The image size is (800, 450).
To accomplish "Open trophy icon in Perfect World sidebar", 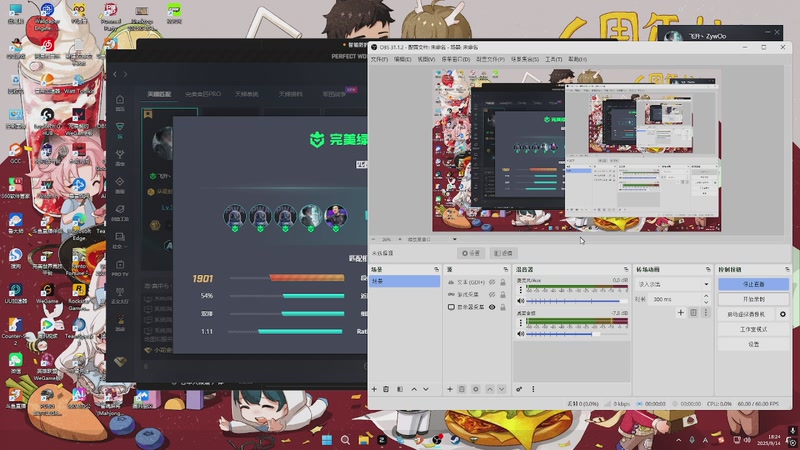I will pyautogui.click(x=120, y=157).
